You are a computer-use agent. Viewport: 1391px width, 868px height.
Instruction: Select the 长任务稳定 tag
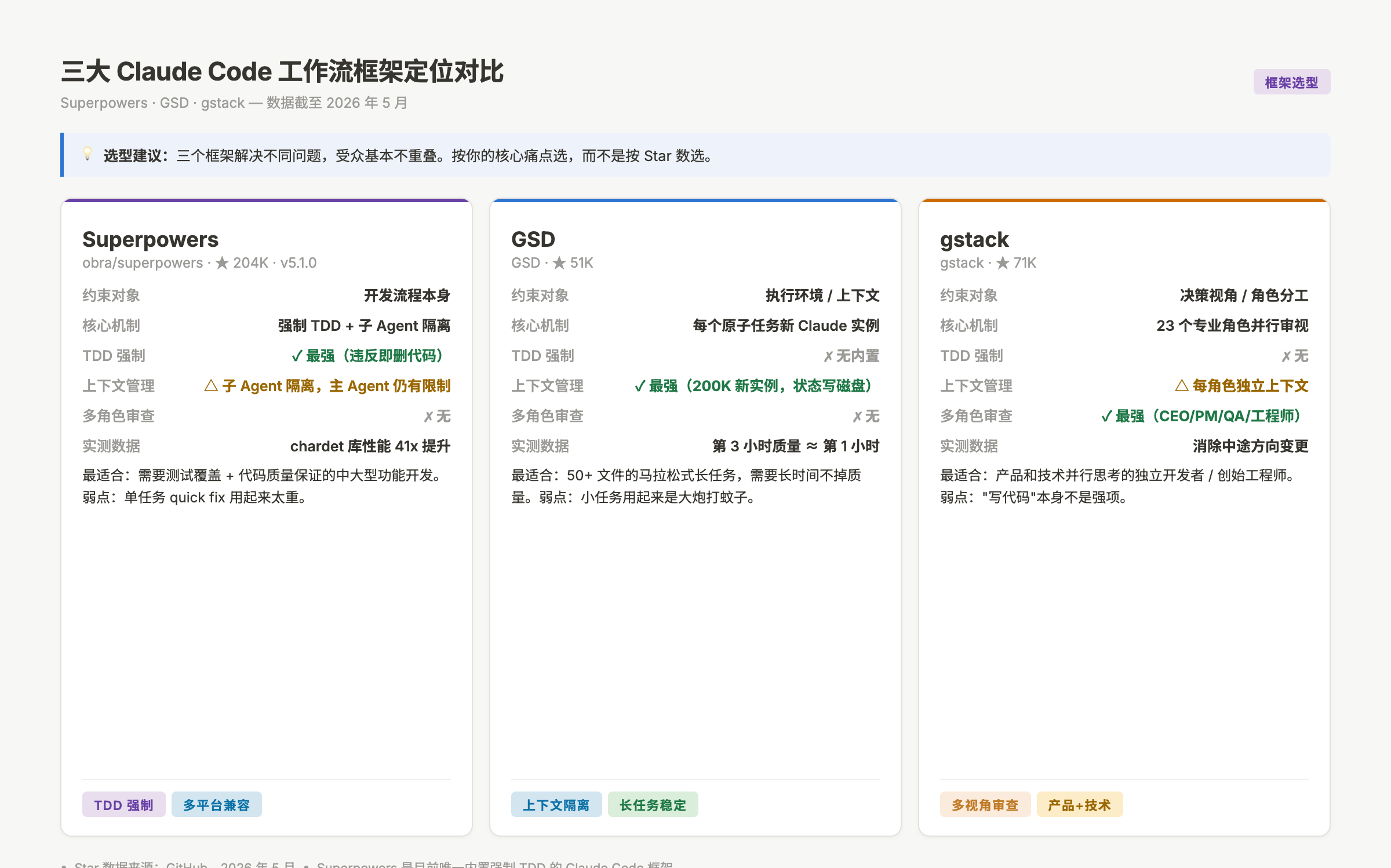coord(653,804)
